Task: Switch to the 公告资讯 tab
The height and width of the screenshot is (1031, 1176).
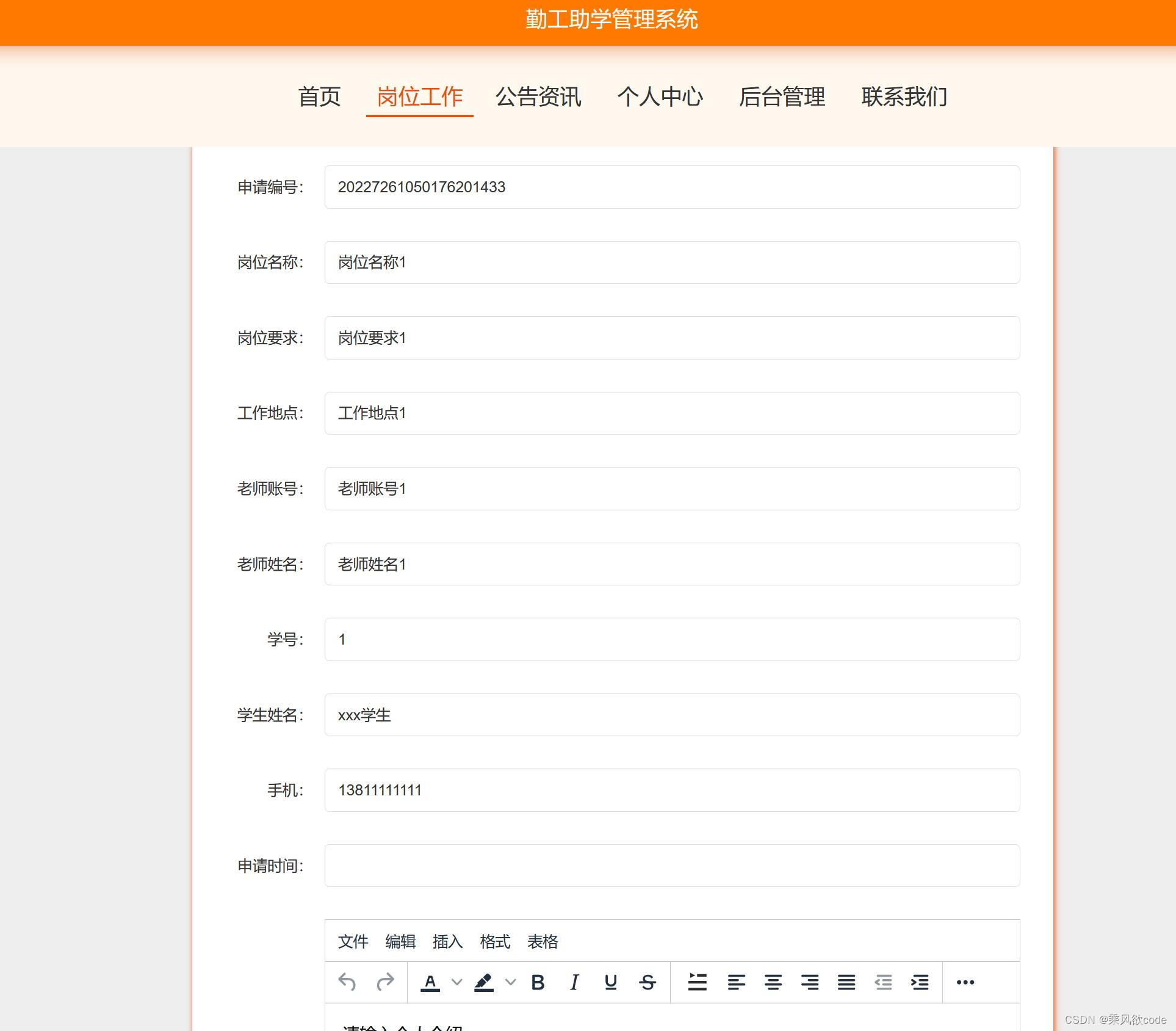Action: (x=538, y=98)
